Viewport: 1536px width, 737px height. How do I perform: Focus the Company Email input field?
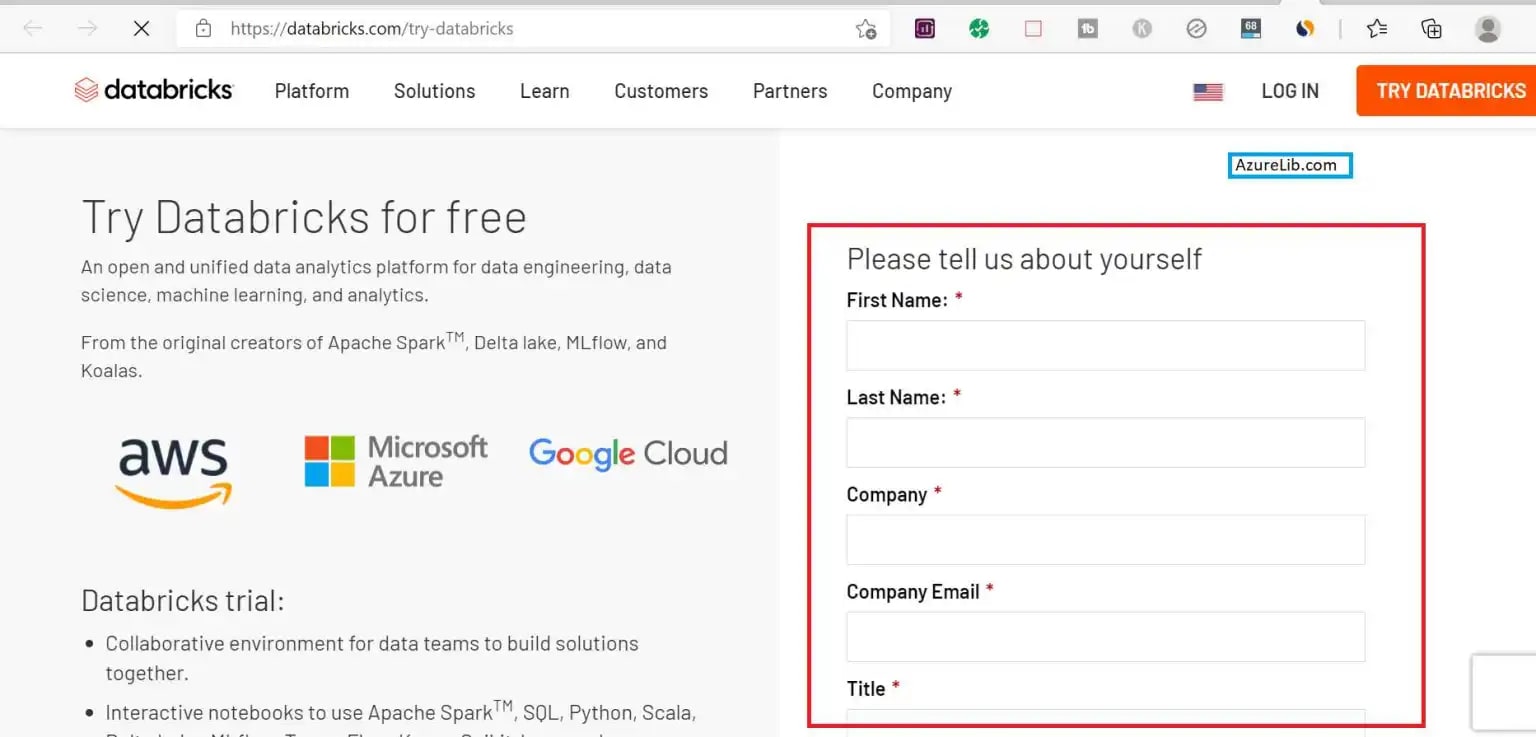1105,636
